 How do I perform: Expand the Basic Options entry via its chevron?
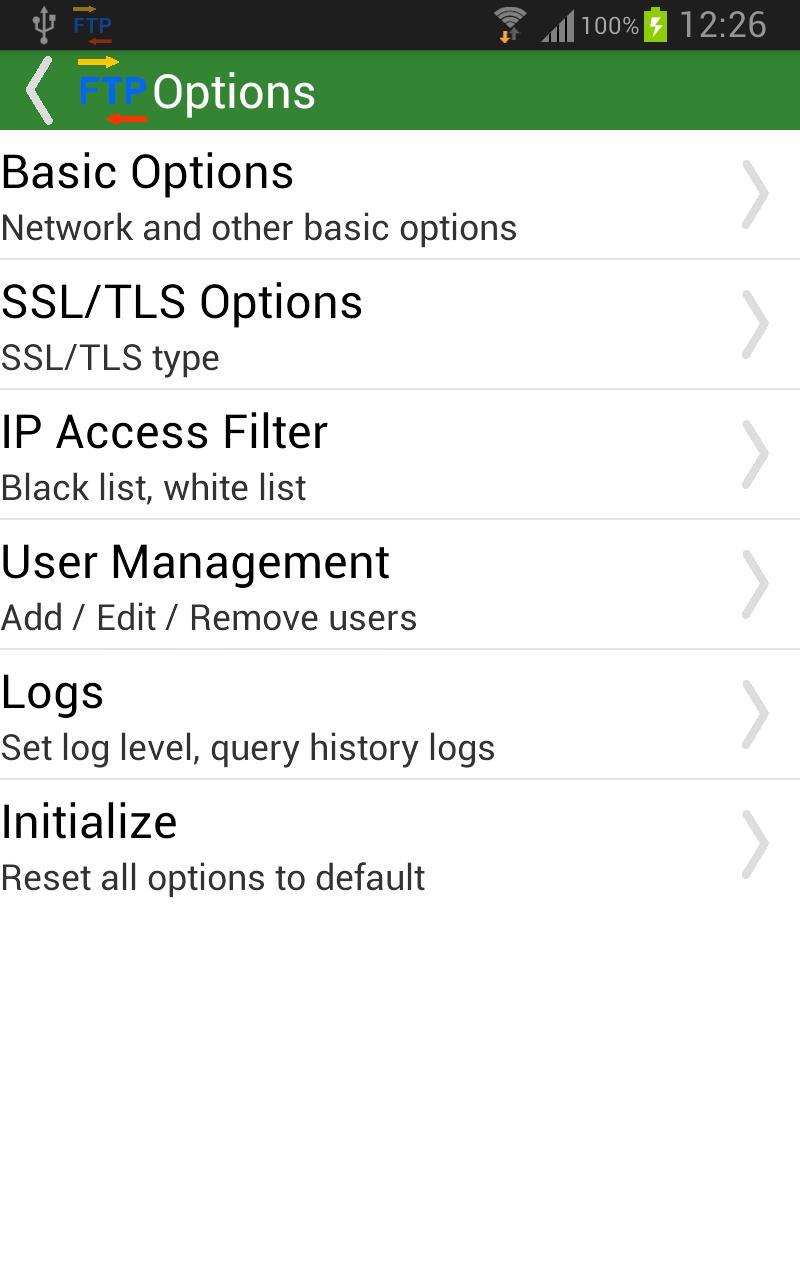757,193
